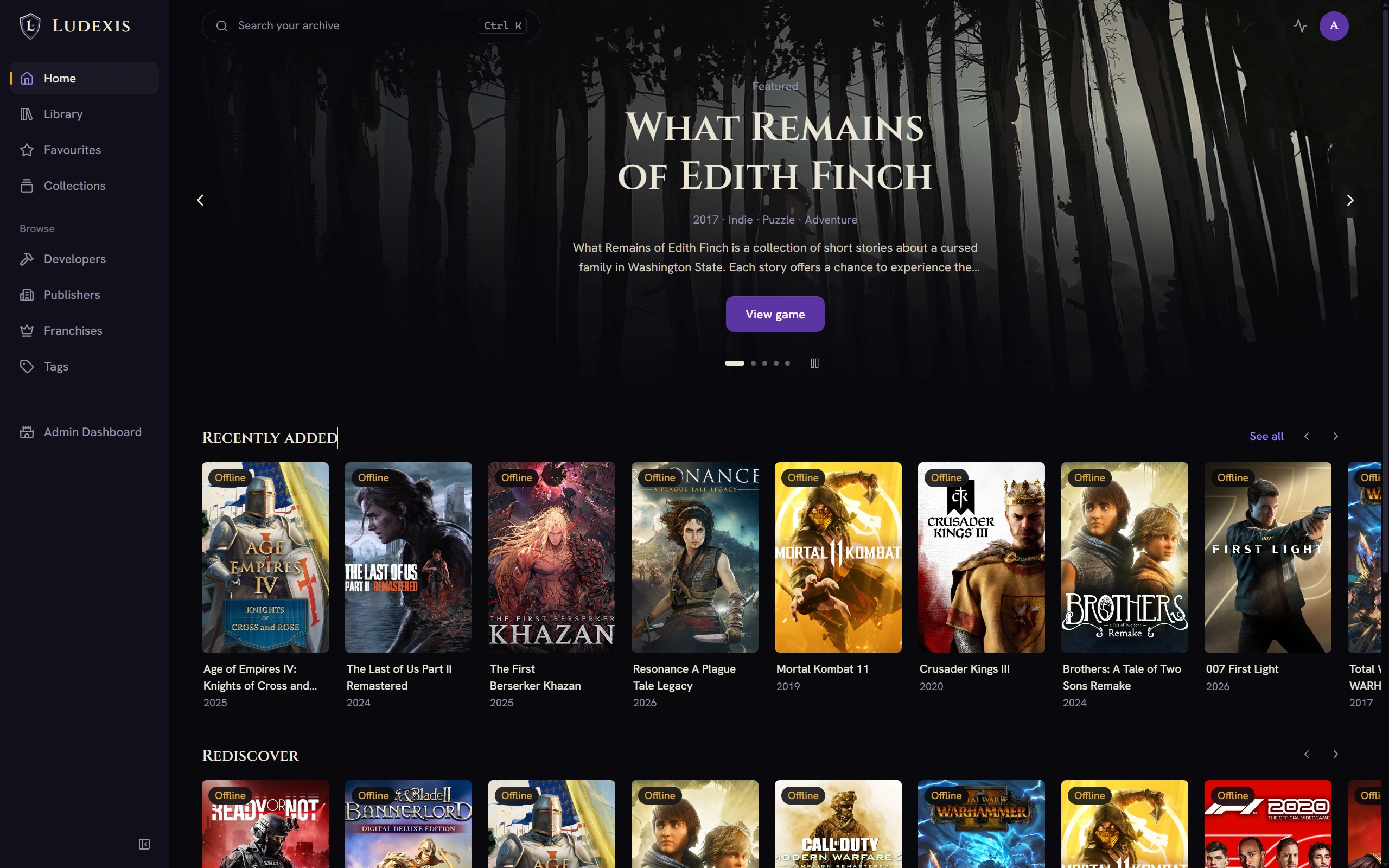Click the Adventure genre label
The height and width of the screenshot is (868, 1389).
pyautogui.click(x=831, y=220)
